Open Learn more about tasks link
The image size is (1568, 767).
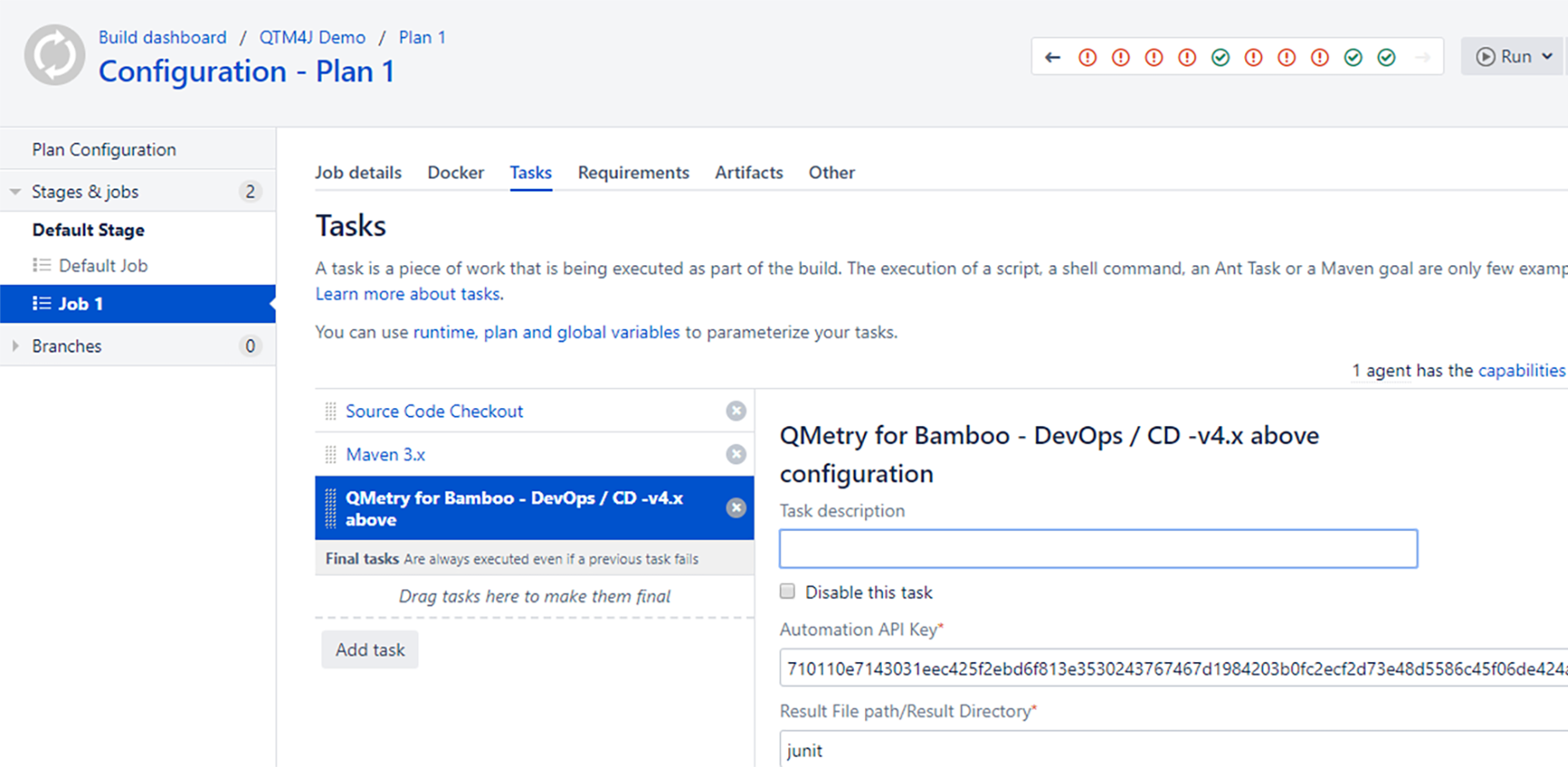pyautogui.click(x=409, y=294)
